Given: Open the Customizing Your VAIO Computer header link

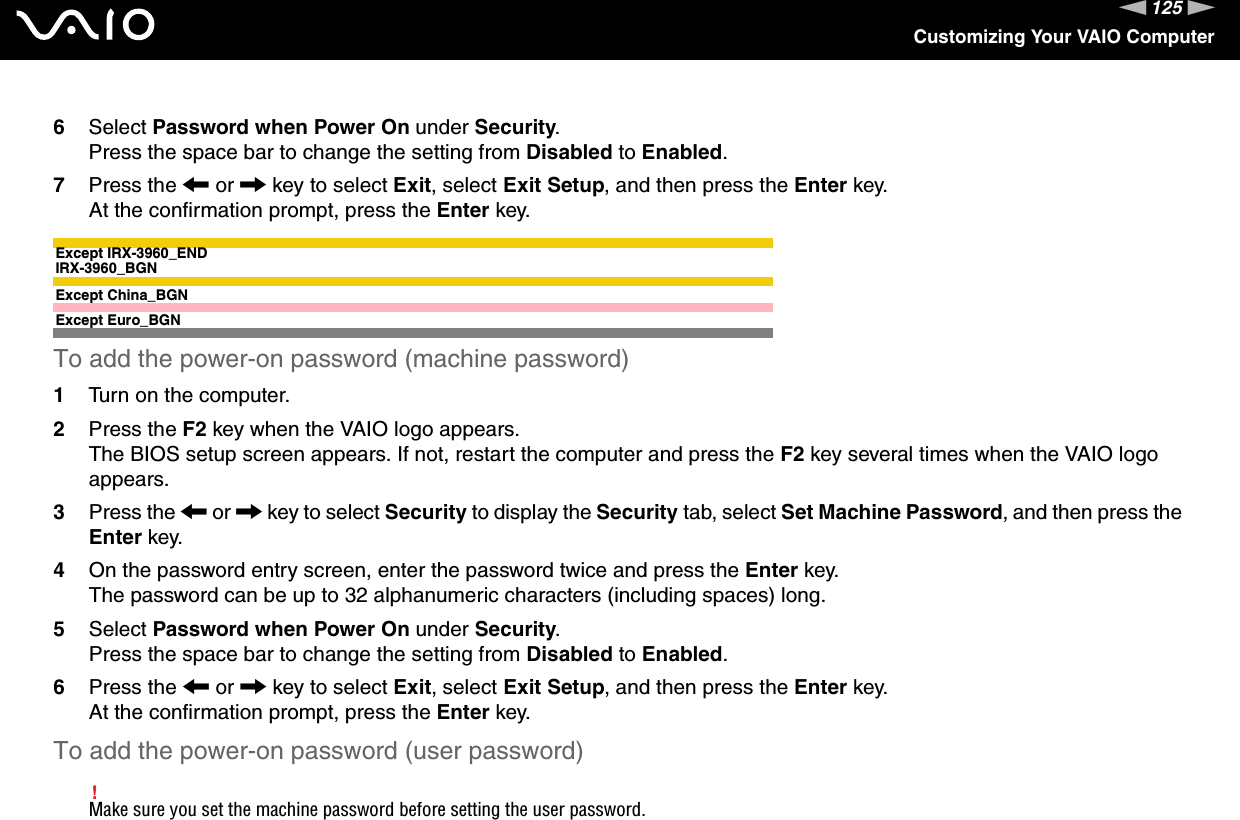Looking at the screenshot, I should (1063, 37).
